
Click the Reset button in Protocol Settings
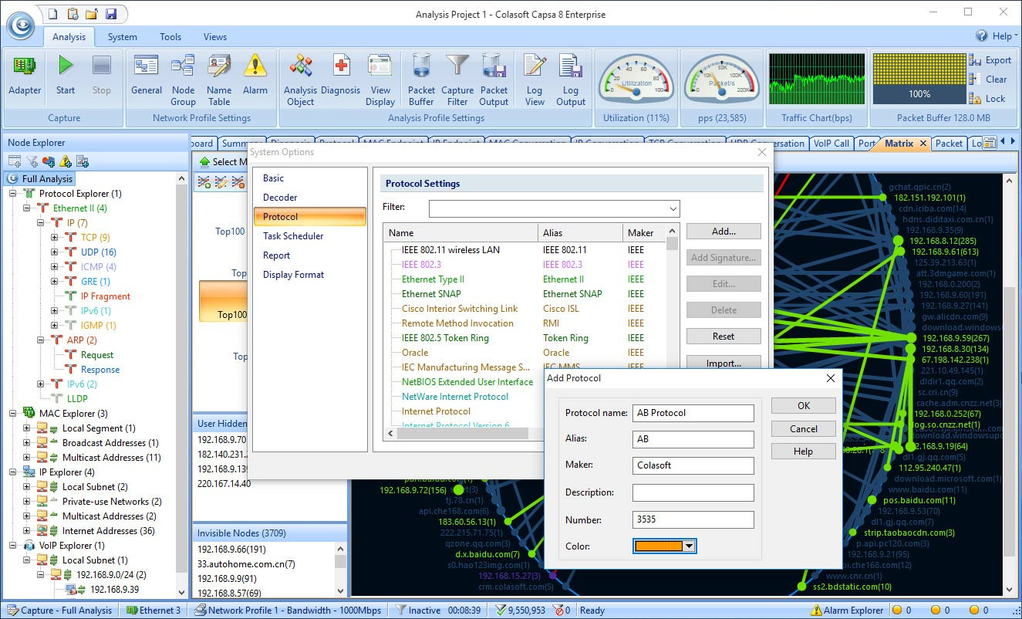723,336
